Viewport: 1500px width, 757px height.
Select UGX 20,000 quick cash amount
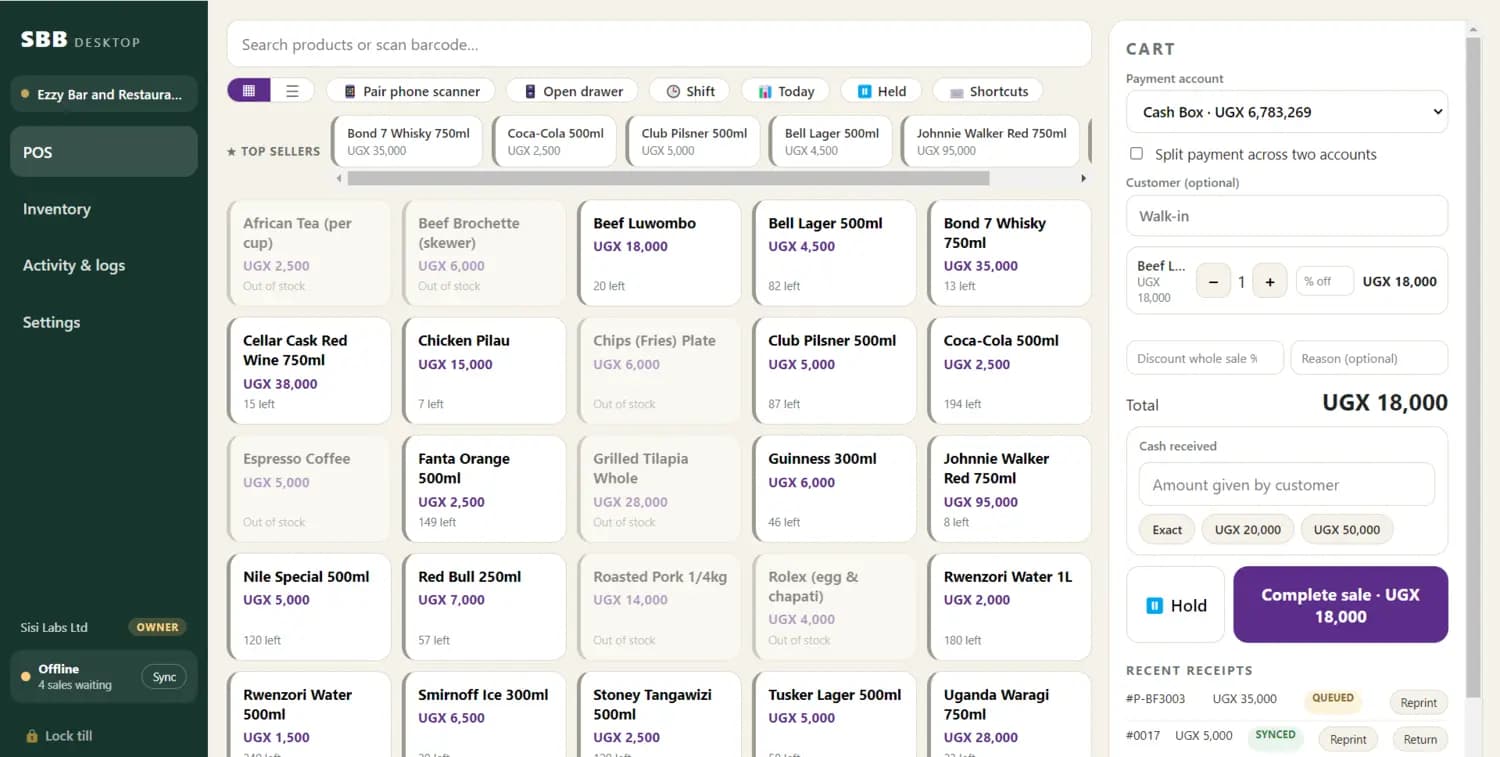1248,530
